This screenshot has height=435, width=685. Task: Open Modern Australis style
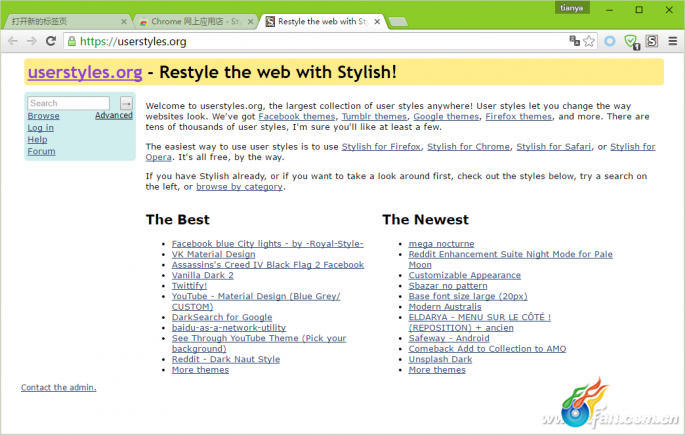pos(445,307)
